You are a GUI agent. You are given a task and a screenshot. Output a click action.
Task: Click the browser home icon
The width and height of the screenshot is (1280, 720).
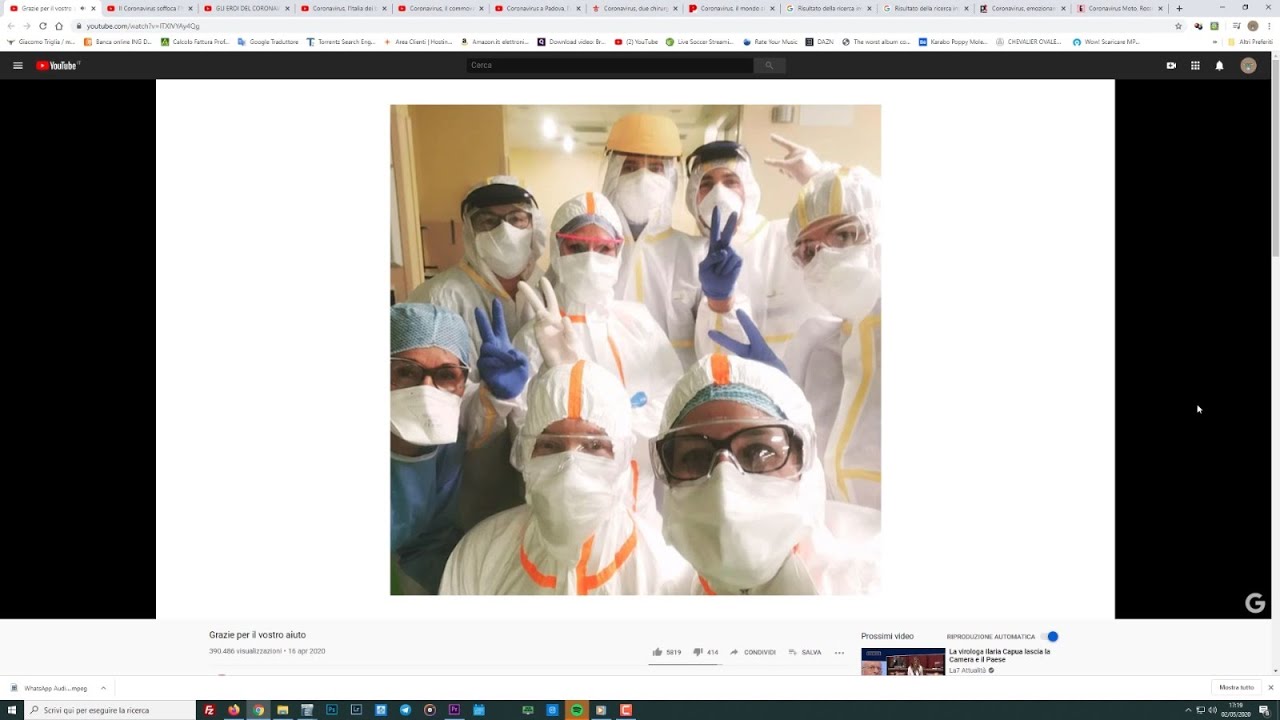(59, 26)
